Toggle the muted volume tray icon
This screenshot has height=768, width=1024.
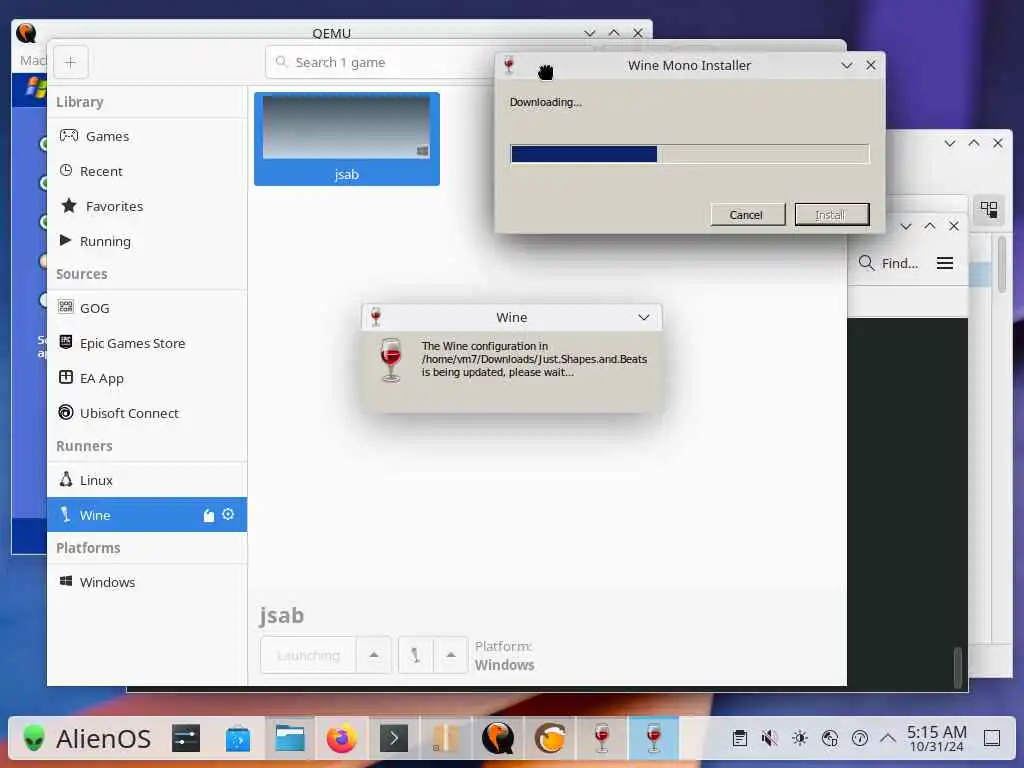(x=769, y=739)
